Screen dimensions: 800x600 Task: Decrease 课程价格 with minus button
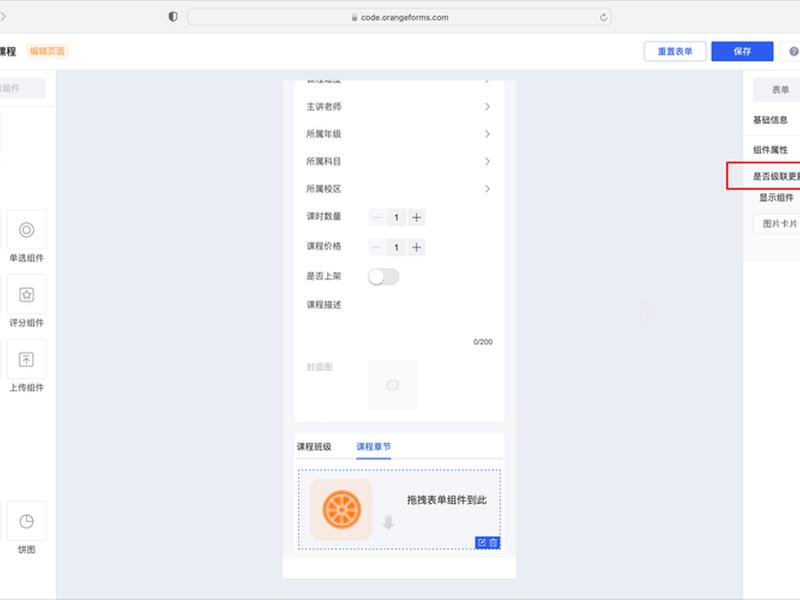(x=377, y=247)
